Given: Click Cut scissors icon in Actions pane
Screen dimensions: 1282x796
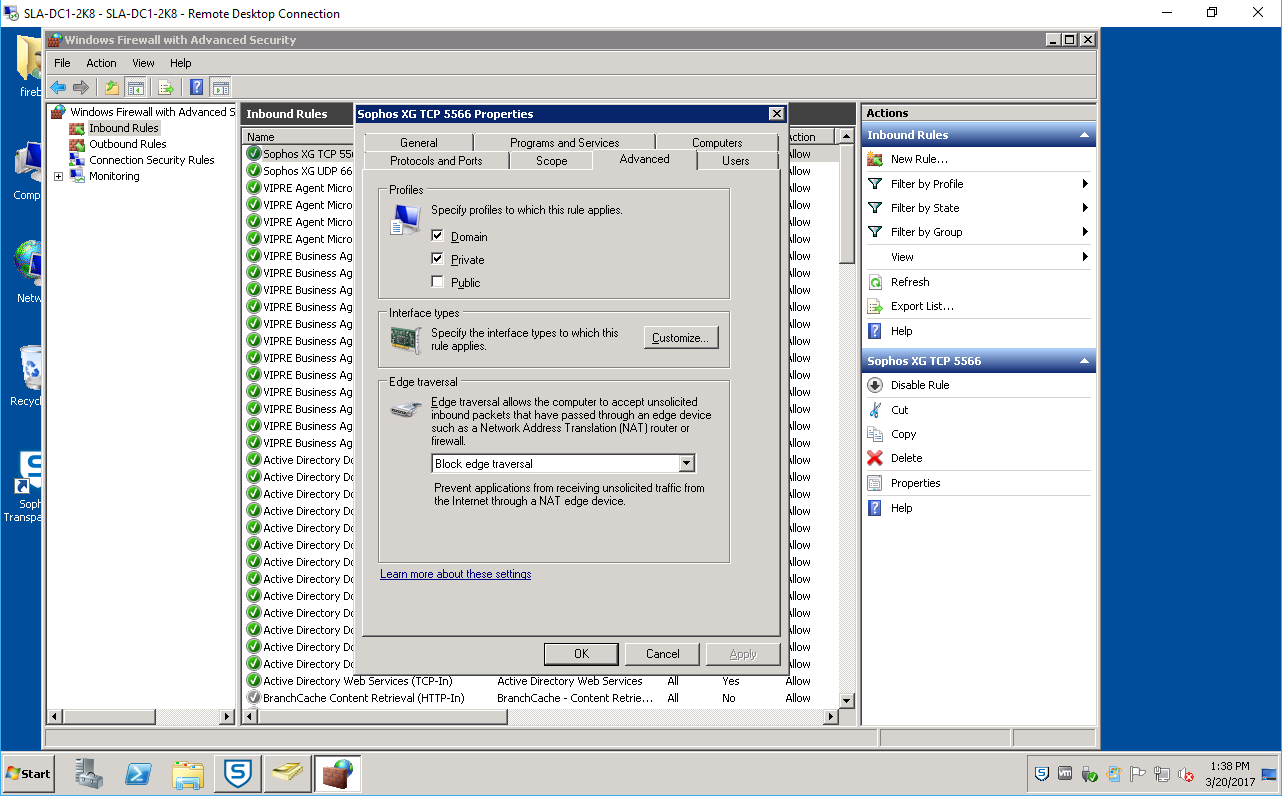Looking at the screenshot, I should point(875,410).
